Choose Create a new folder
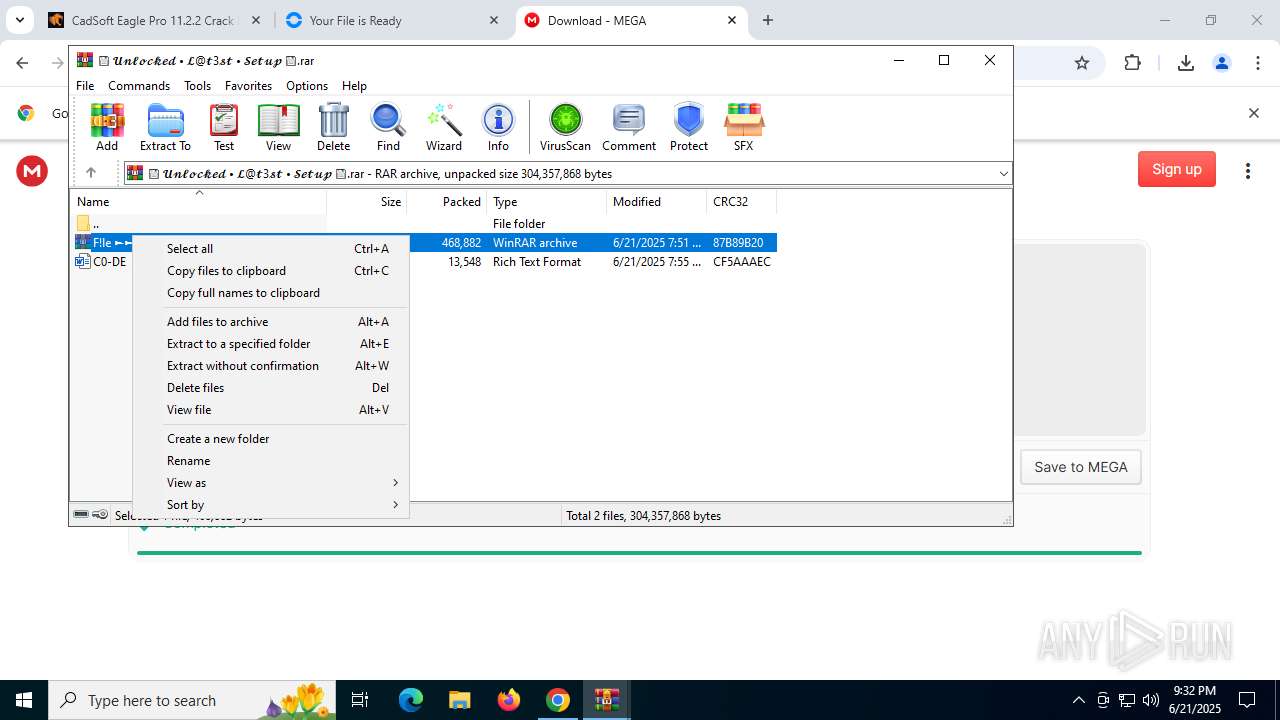Viewport: 1280px width, 720px height. (271, 439)
